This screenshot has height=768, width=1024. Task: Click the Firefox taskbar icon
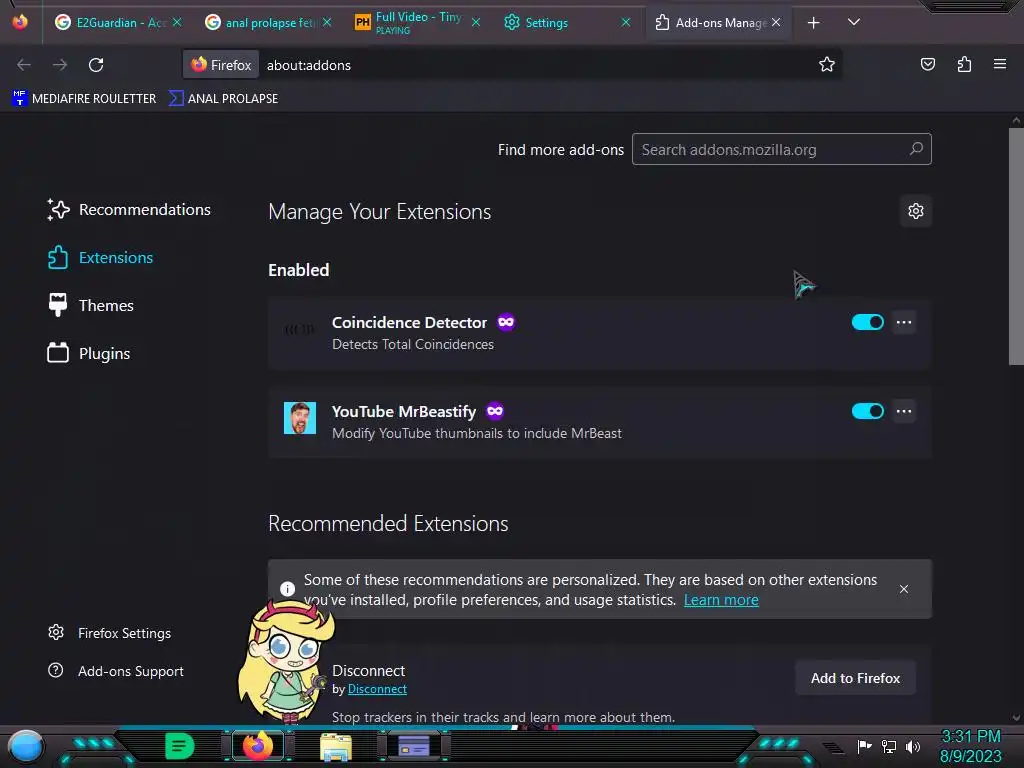pyautogui.click(x=257, y=746)
